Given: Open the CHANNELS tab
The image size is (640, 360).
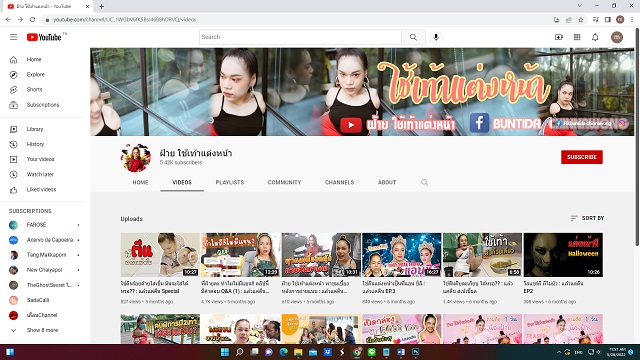Looking at the screenshot, I should click(340, 182).
